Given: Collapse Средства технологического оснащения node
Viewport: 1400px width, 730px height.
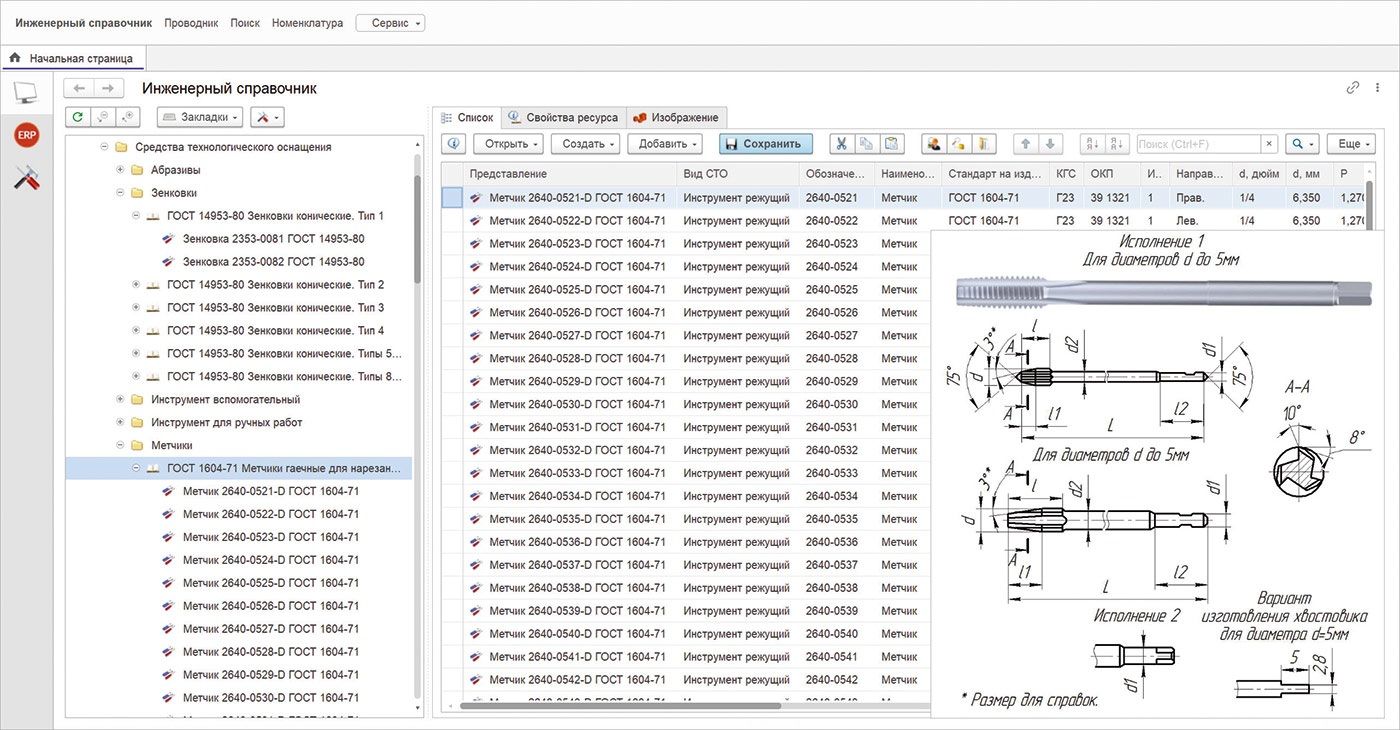Looking at the screenshot, I should click(x=105, y=147).
